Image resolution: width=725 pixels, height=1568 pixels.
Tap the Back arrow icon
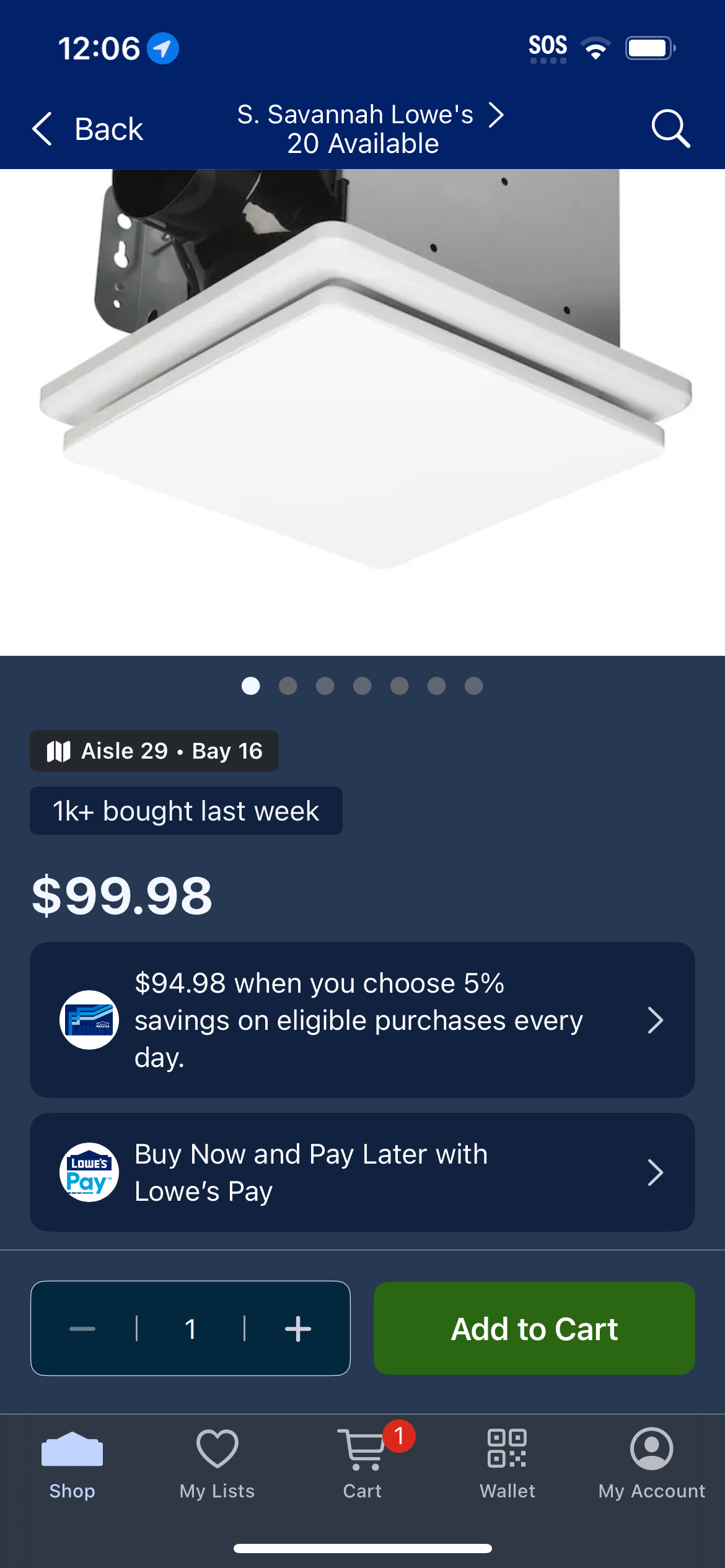(42, 129)
